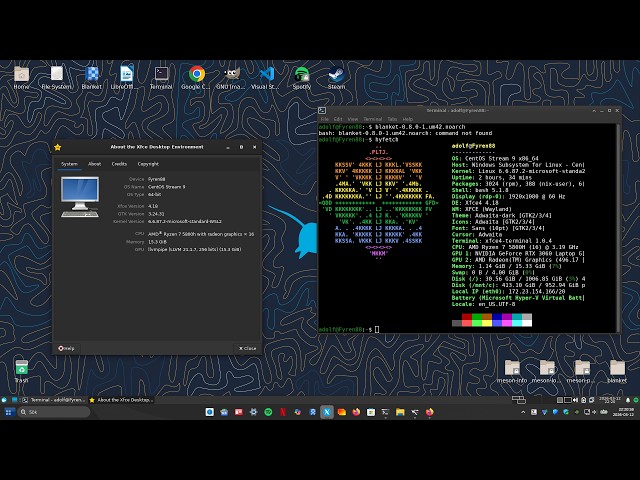Click the terminal window icon in its title bar
Image resolution: width=640 pixels, height=480 pixels.
coord(322,111)
